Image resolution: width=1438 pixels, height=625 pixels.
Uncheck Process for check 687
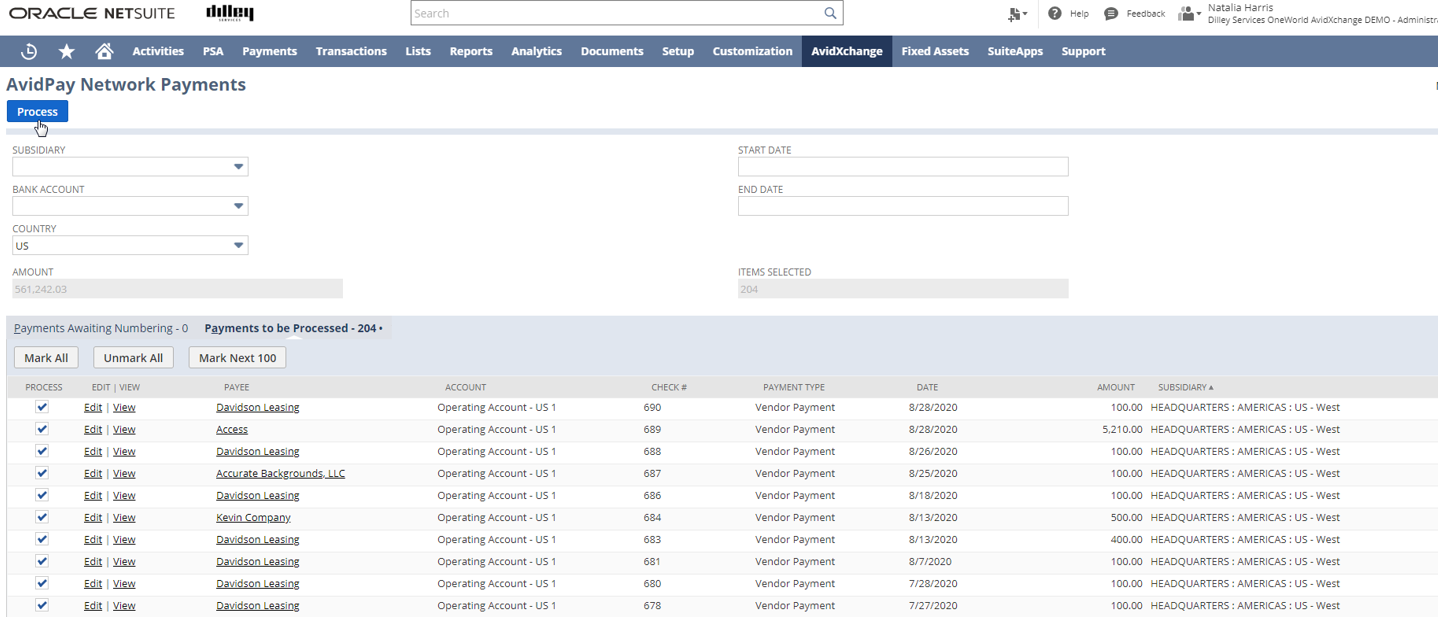[42, 473]
